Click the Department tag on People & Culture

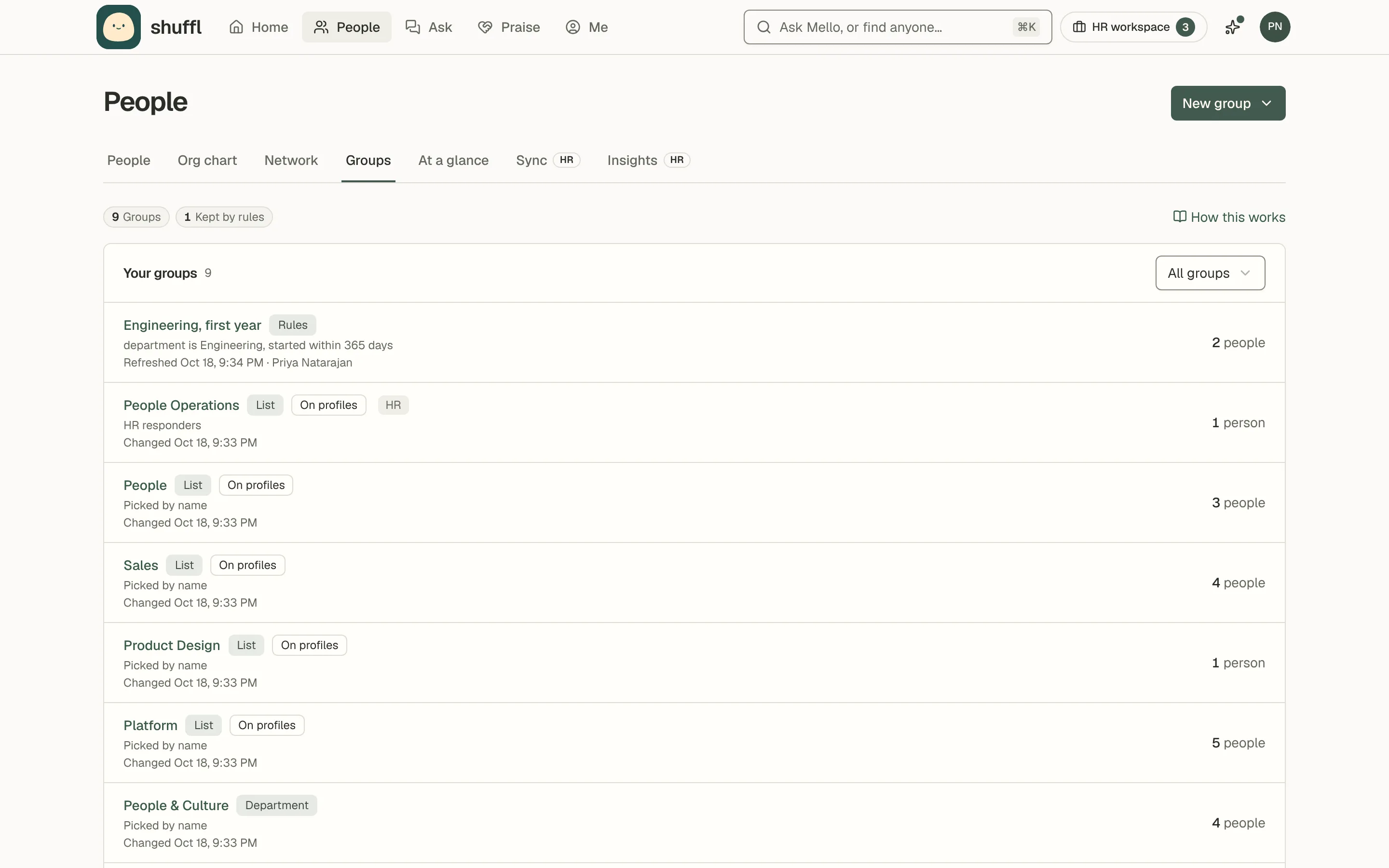277,805
